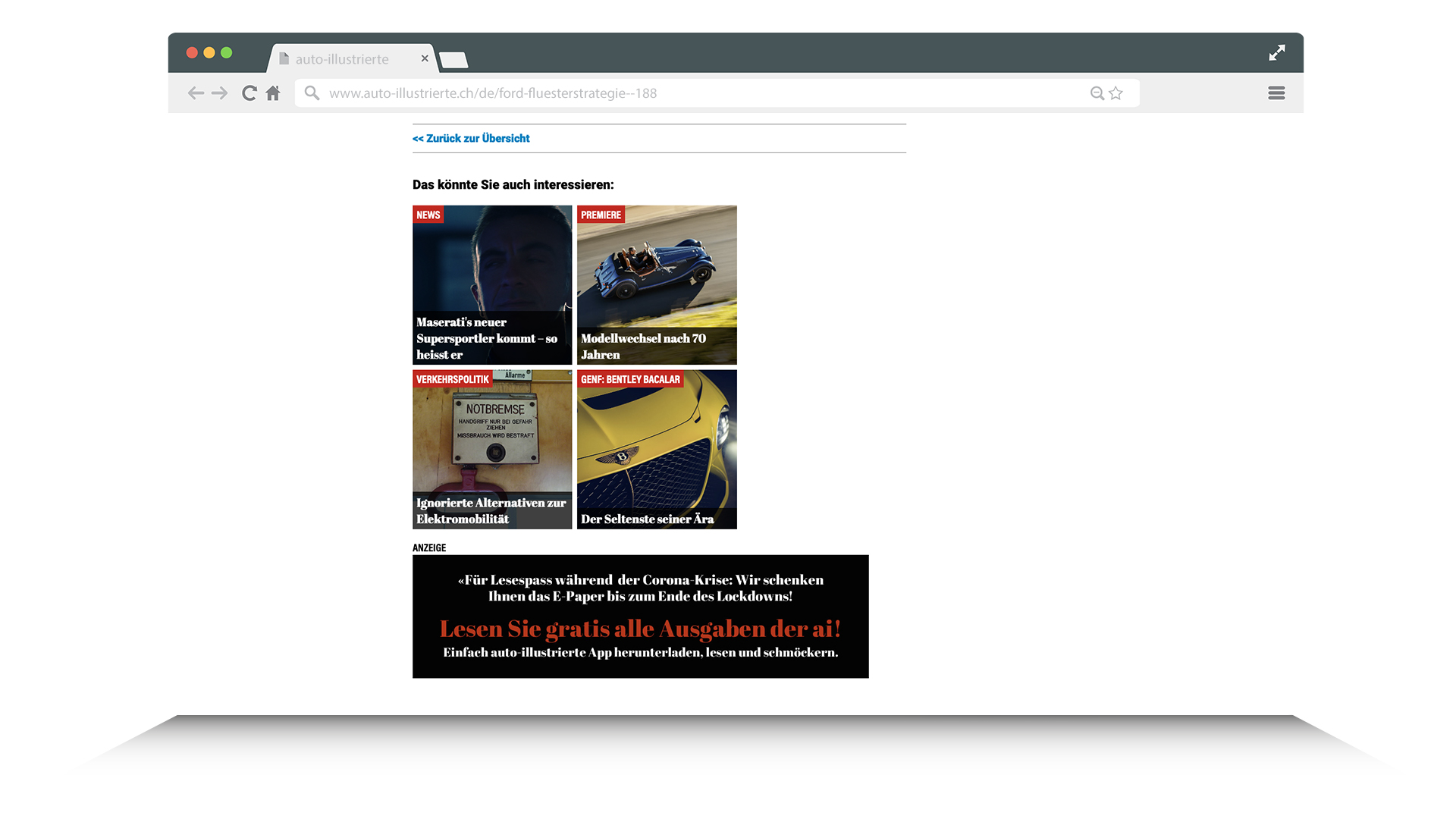Click inside the URL address bar
This screenshot has width=1456, height=819.
607,93
